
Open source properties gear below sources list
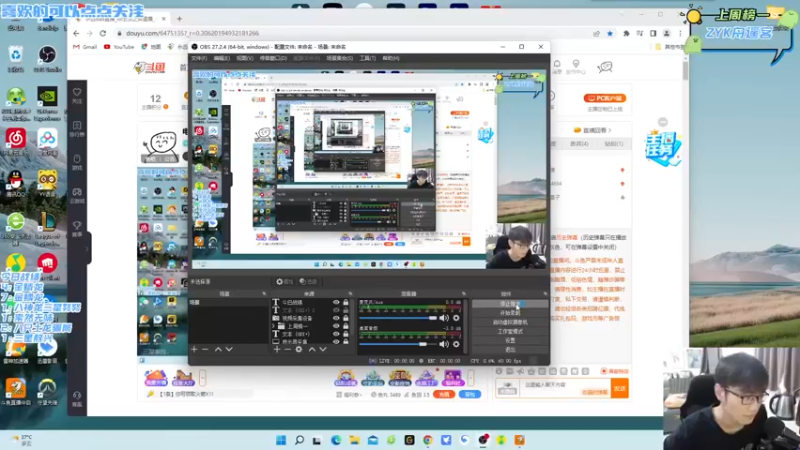[x=299, y=349]
